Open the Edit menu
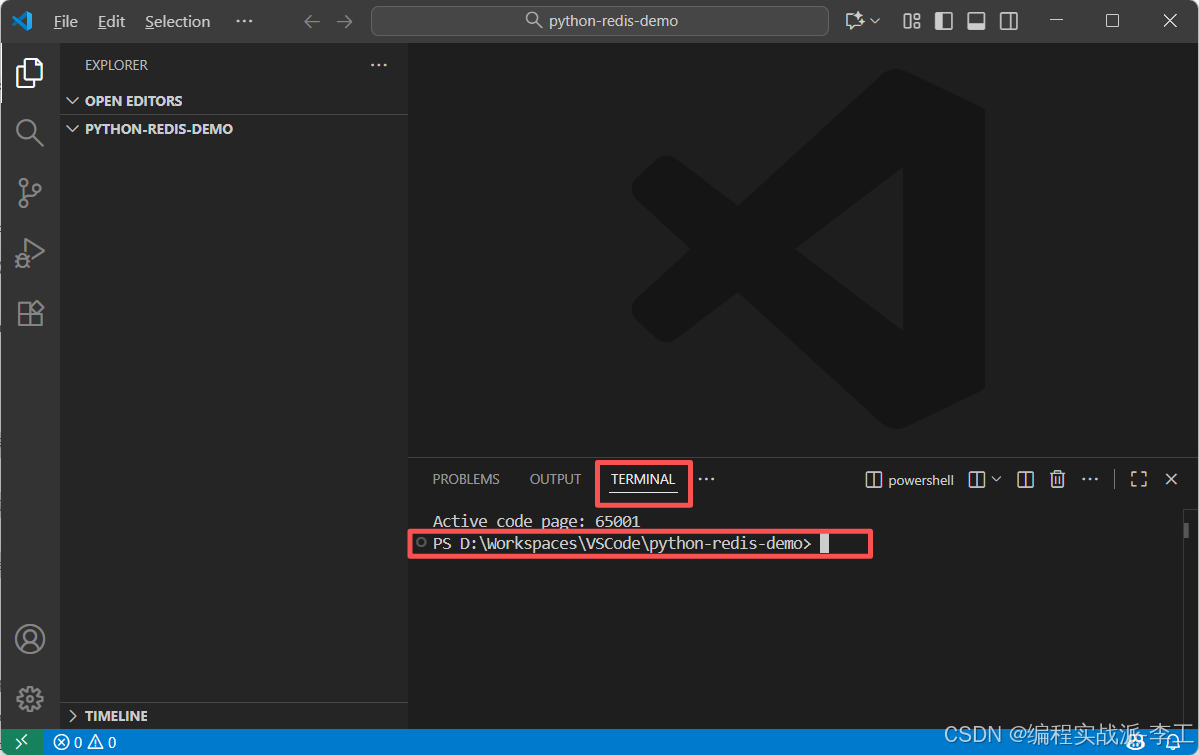Screen dimensions: 1199x755 tap(111, 21)
